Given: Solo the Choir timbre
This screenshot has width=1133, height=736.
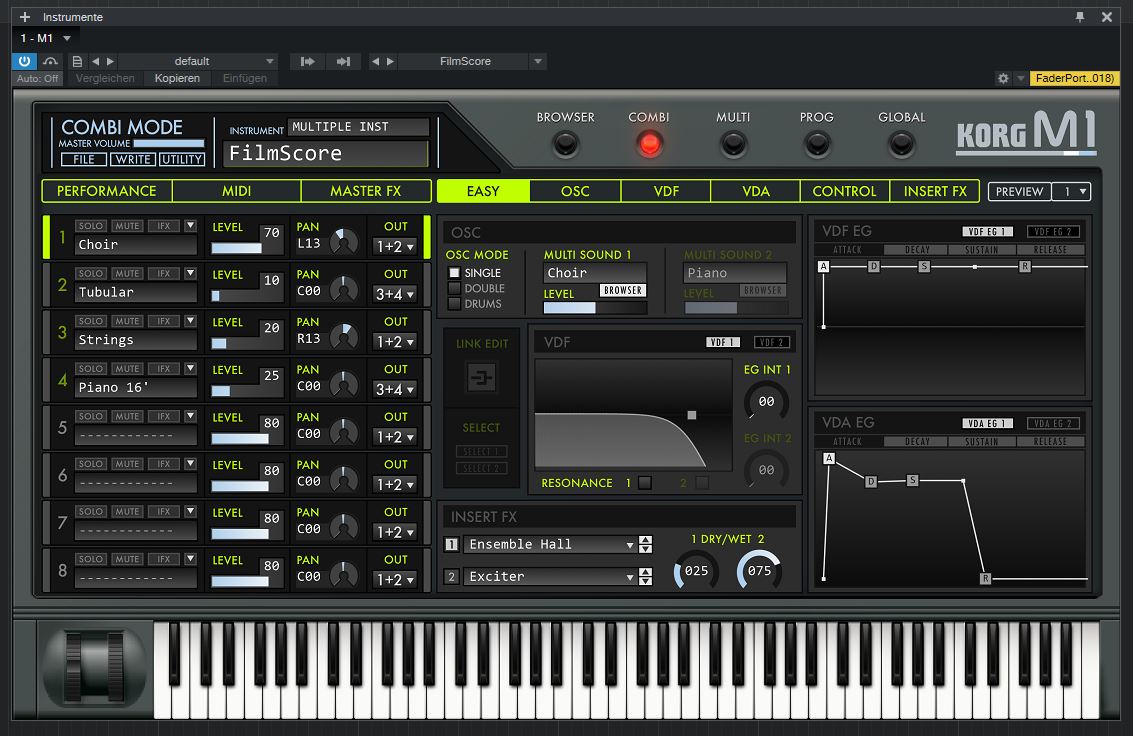Looking at the screenshot, I should pyautogui.click(x=91, y=226).
